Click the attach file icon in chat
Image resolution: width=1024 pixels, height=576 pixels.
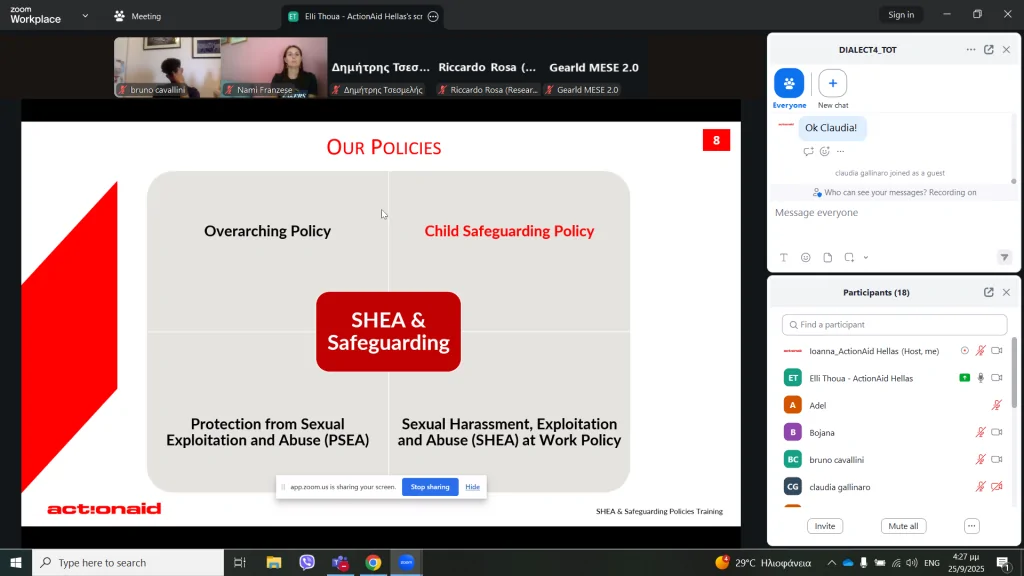pyautogui.click(x=828, y=258)
